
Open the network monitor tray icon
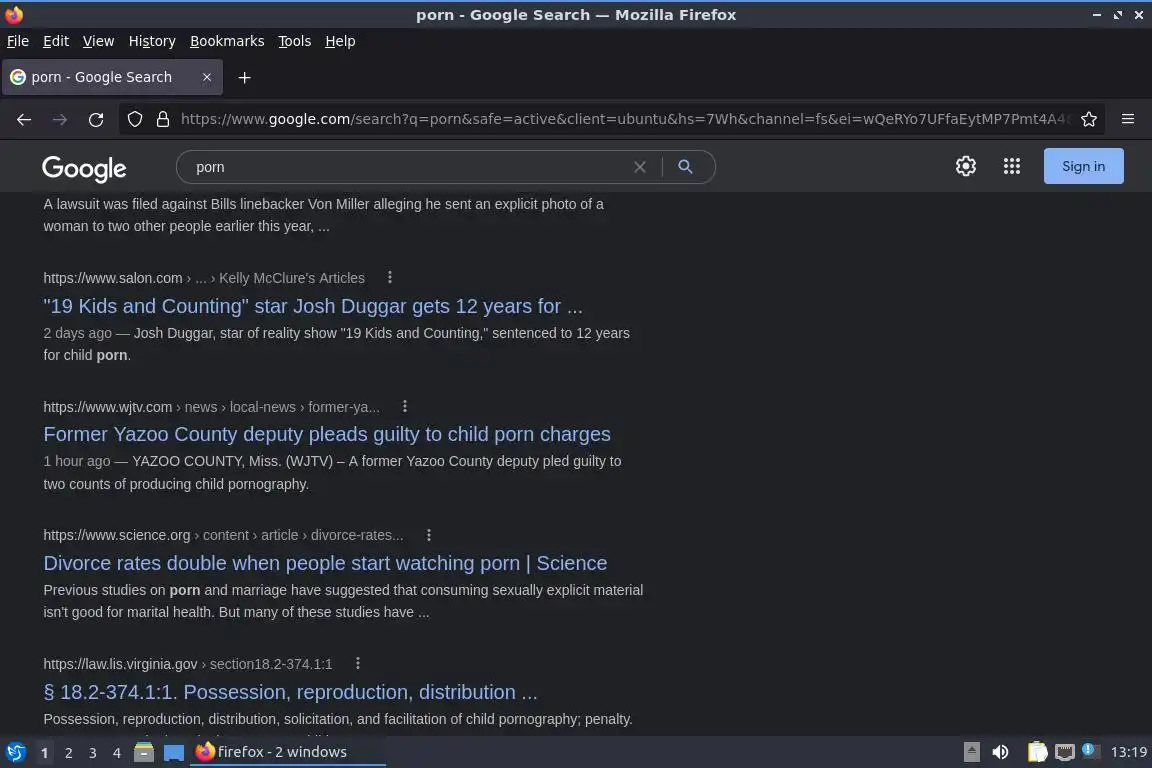1065,752
